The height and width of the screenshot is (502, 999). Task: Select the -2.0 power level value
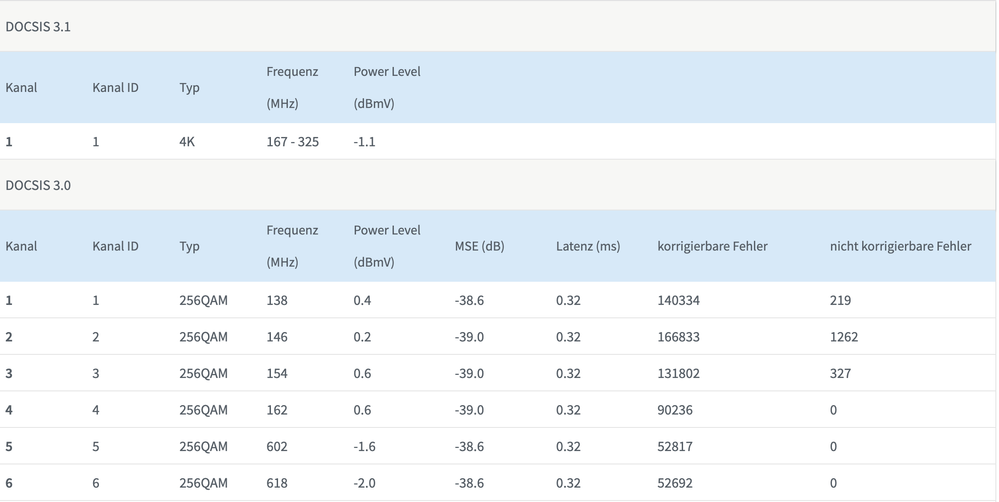tap(365, 484)
